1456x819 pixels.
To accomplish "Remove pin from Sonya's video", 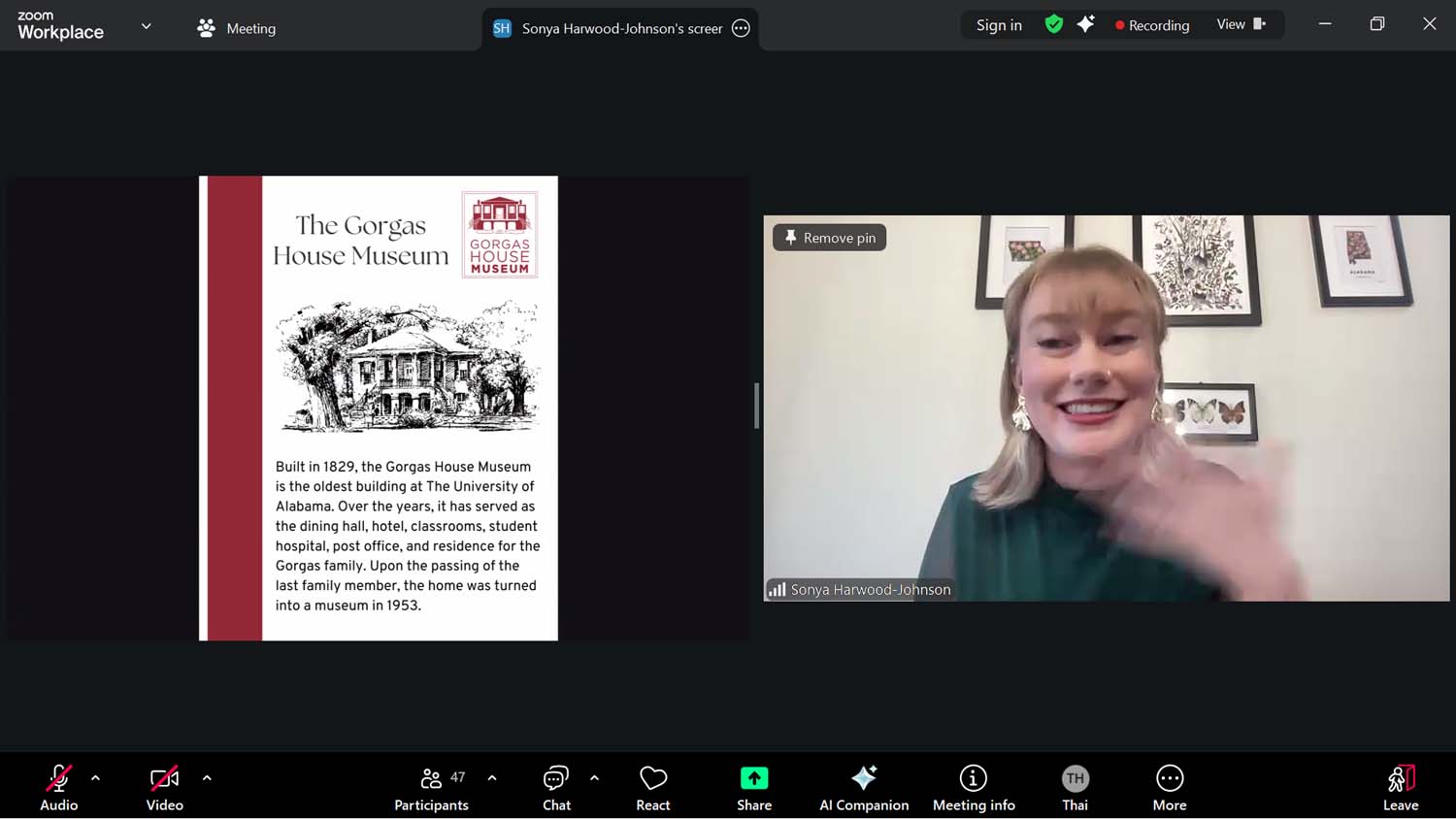I will pyautogui.click(x=830, y=238).
